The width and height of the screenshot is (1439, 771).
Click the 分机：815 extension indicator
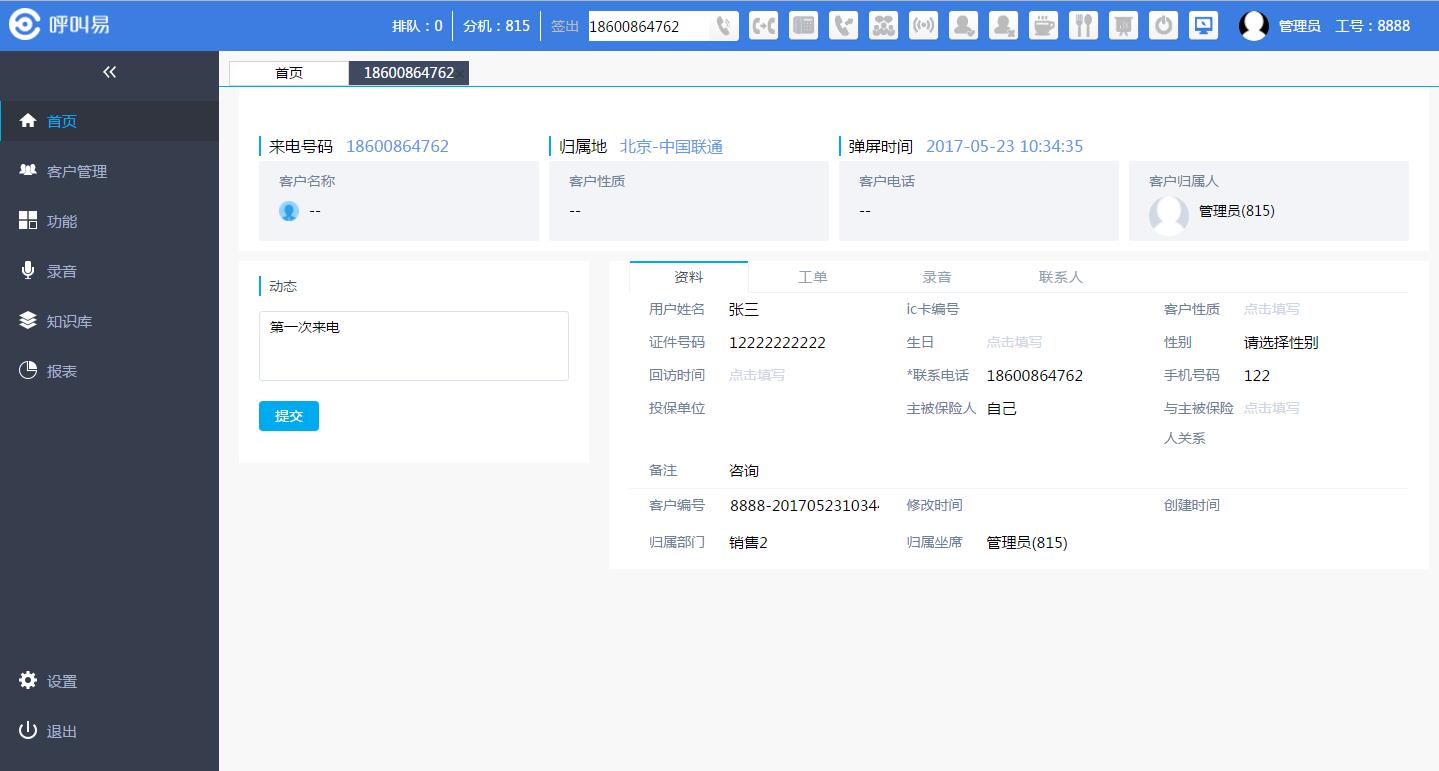coord(497,26)
